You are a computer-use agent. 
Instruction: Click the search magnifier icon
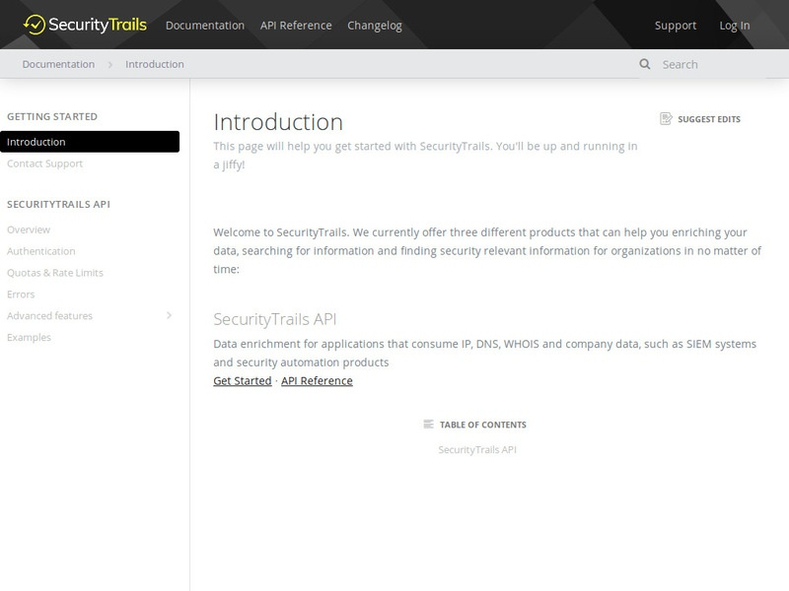tap(645, 64)
